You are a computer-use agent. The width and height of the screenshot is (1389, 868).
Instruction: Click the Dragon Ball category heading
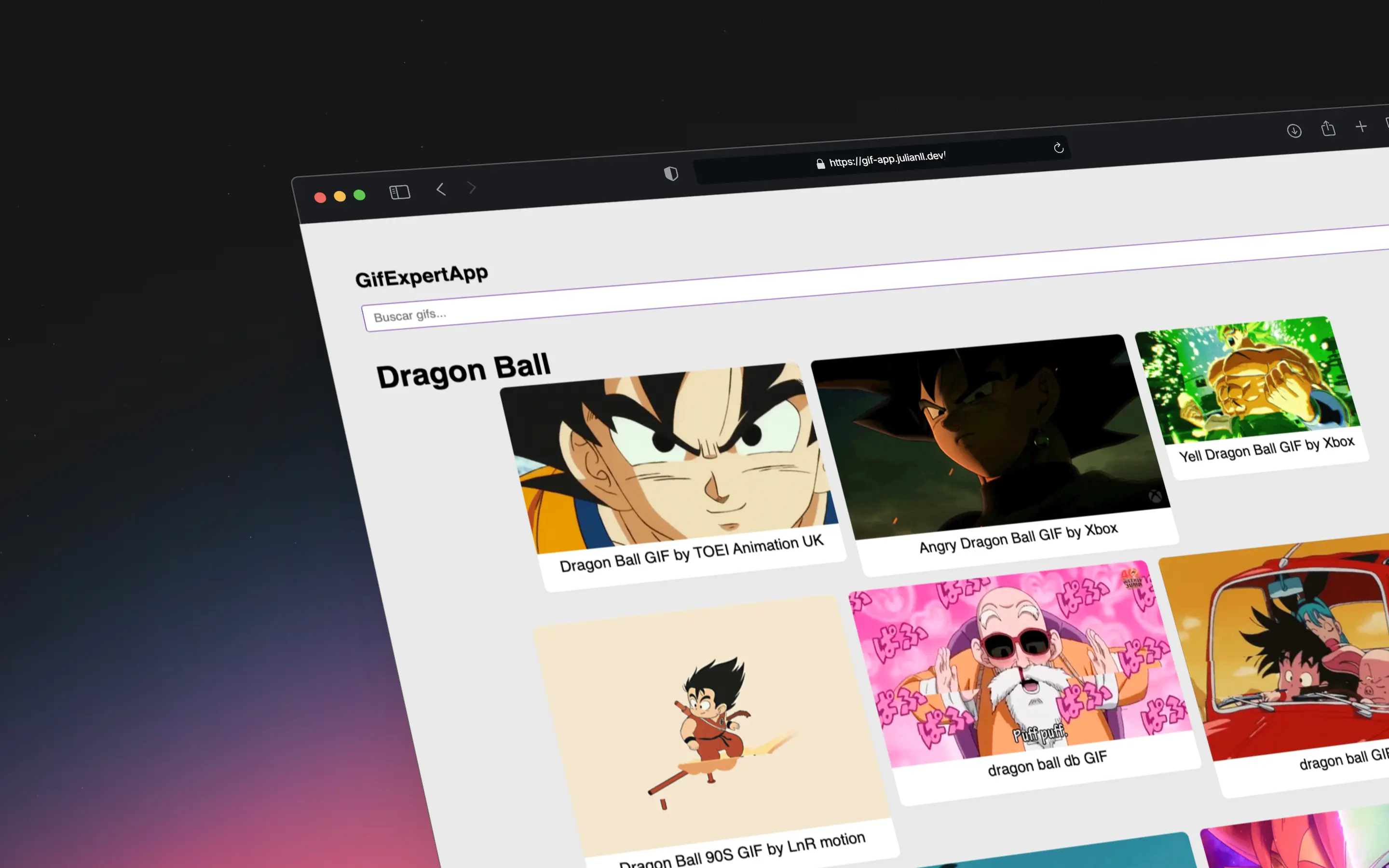(x=463, y=370)
